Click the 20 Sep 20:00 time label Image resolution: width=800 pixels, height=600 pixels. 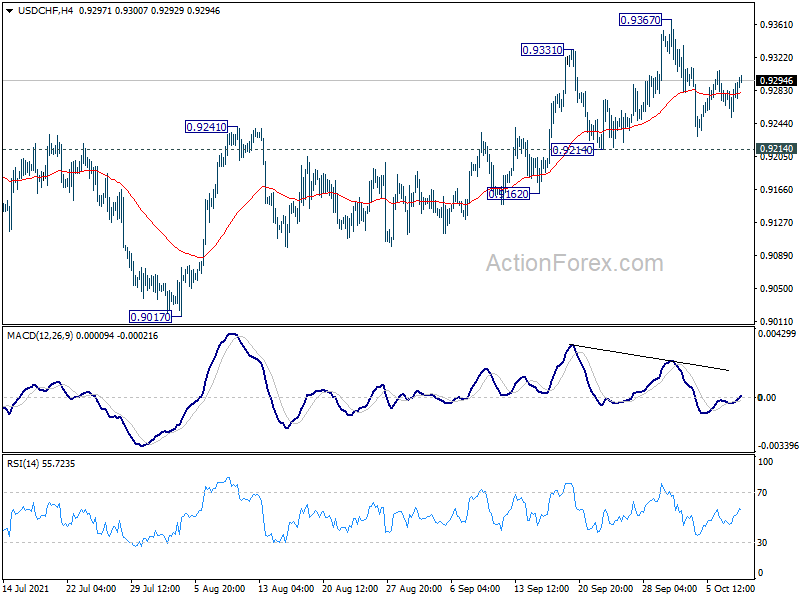pos(605,589)
